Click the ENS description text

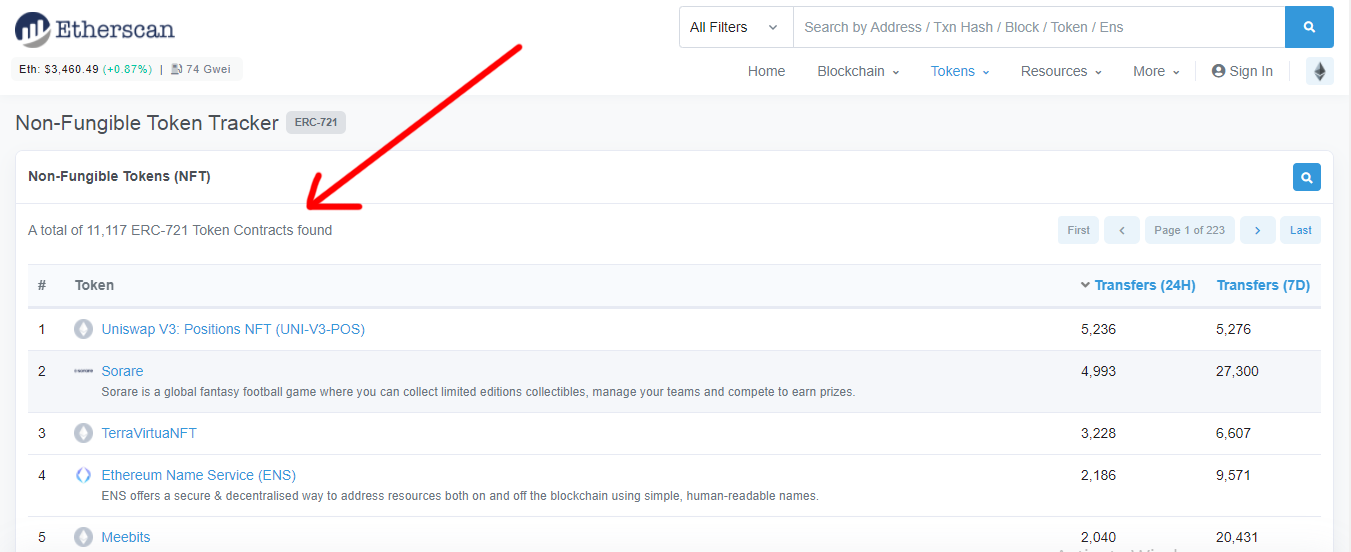pos(460,496)
